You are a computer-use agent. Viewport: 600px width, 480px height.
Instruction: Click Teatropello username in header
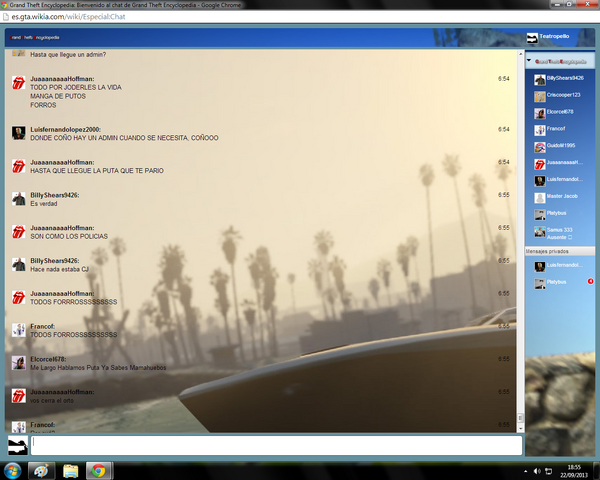pos(554,36)
